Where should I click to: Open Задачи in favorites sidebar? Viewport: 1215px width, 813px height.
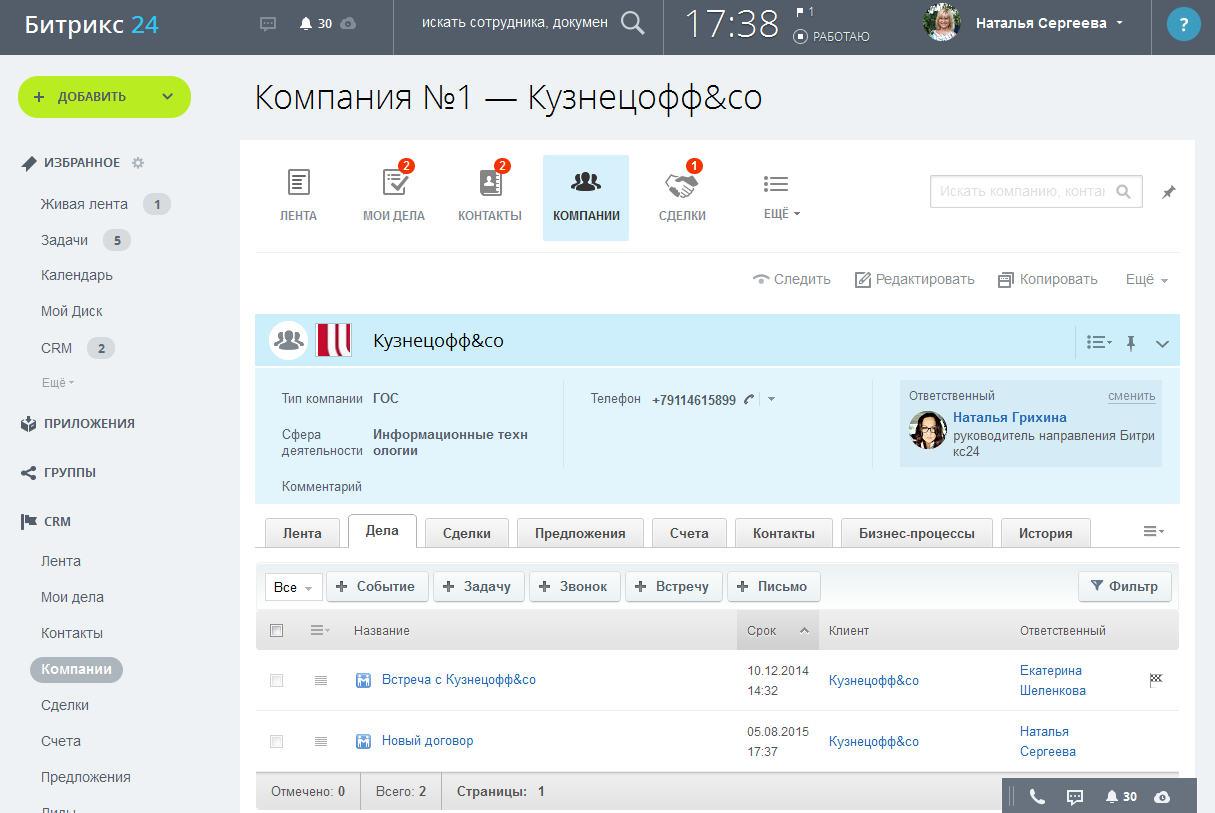(64, 240)
